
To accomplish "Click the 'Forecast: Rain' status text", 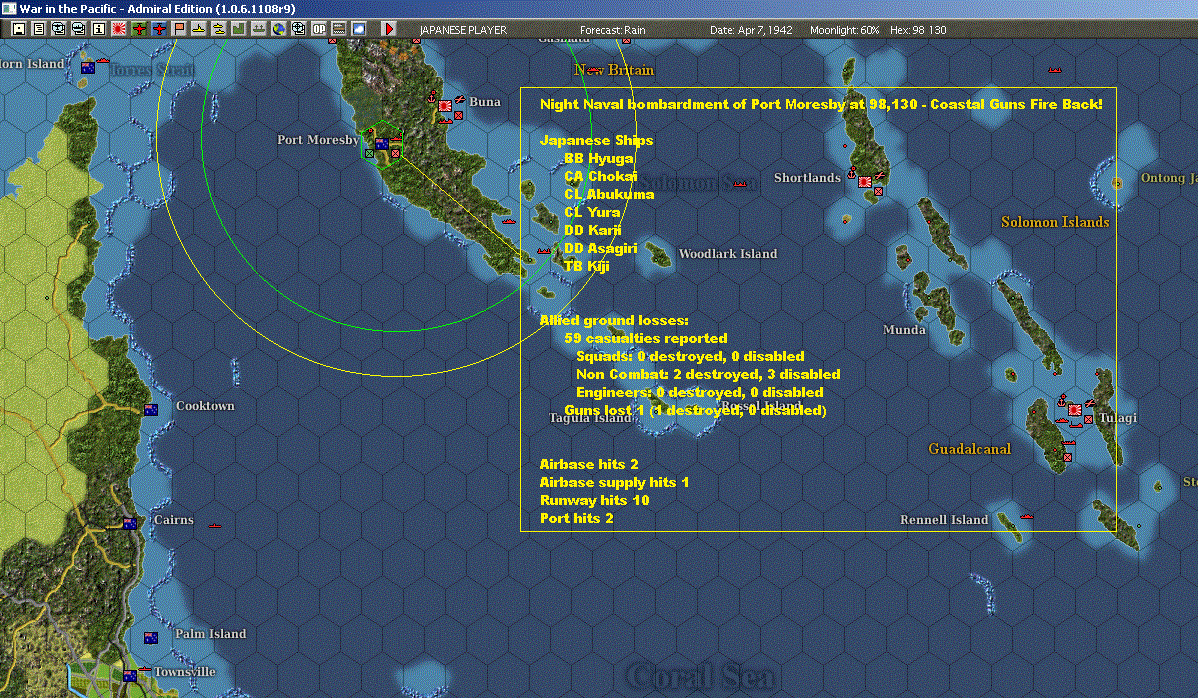I will pyautogui.click(x=613, y=31).
